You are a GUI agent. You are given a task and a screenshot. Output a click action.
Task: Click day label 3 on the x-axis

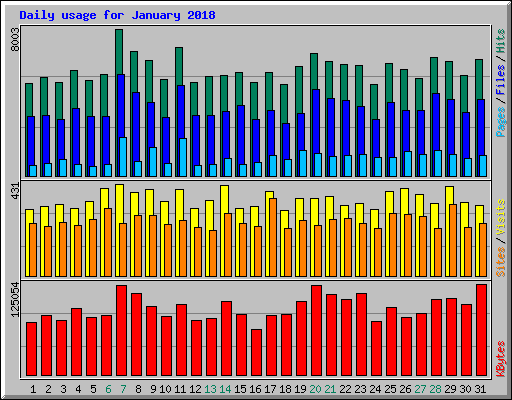[x=63, y=389]
